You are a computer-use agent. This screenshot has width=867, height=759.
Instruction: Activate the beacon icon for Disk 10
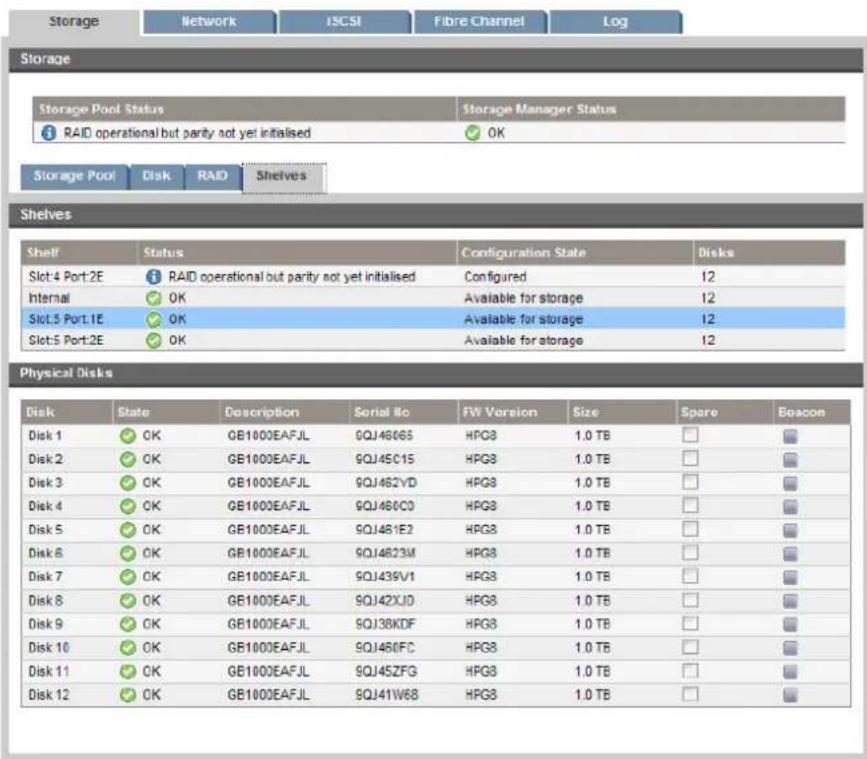click(790, 648)
